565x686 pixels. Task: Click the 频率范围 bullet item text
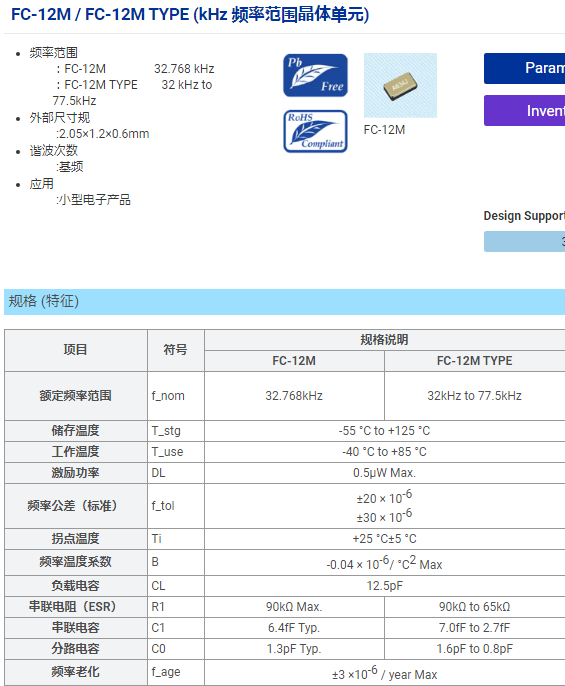click(53, 53)
